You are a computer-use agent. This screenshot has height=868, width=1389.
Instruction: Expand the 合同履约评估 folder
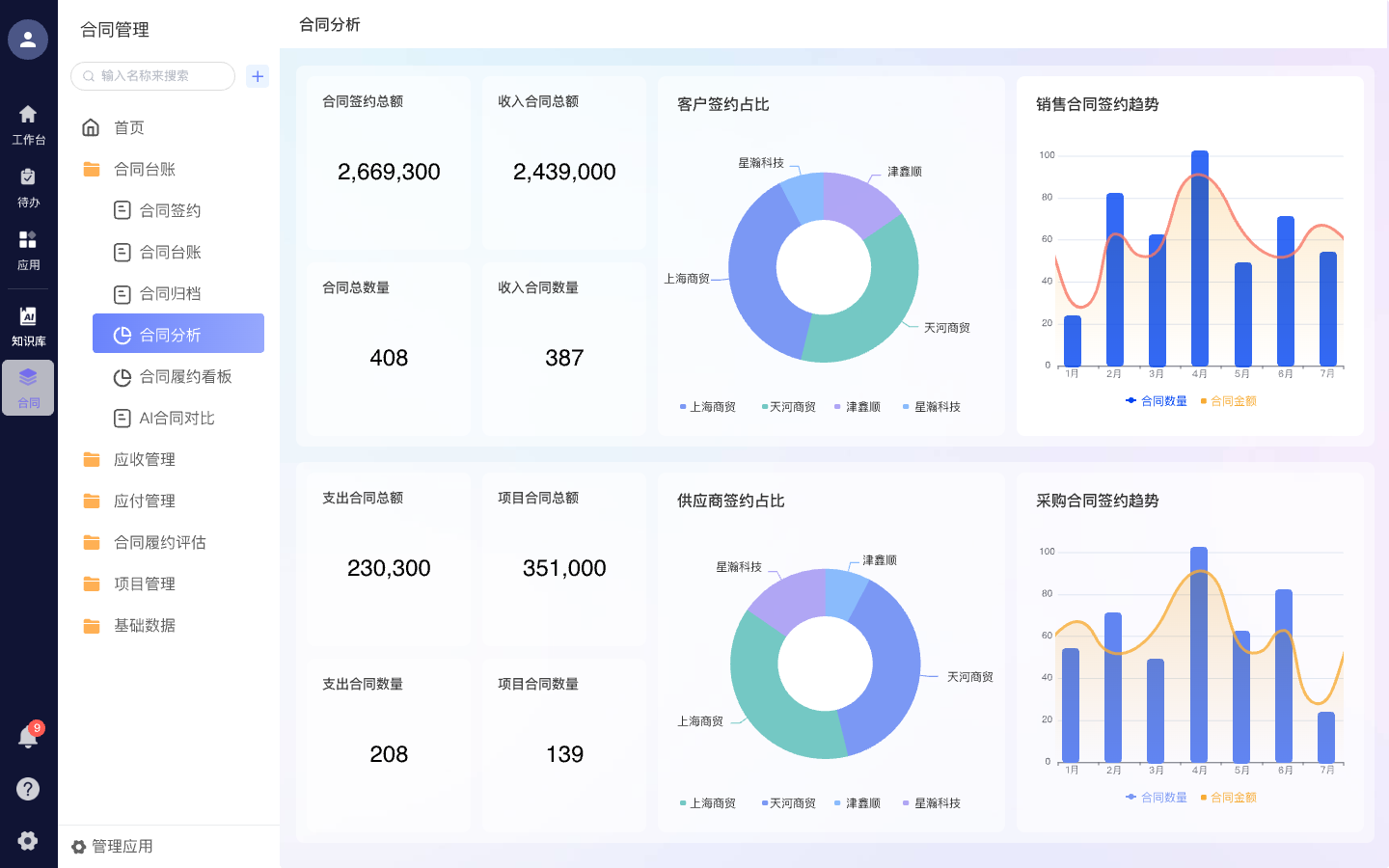tap(159, 543)
